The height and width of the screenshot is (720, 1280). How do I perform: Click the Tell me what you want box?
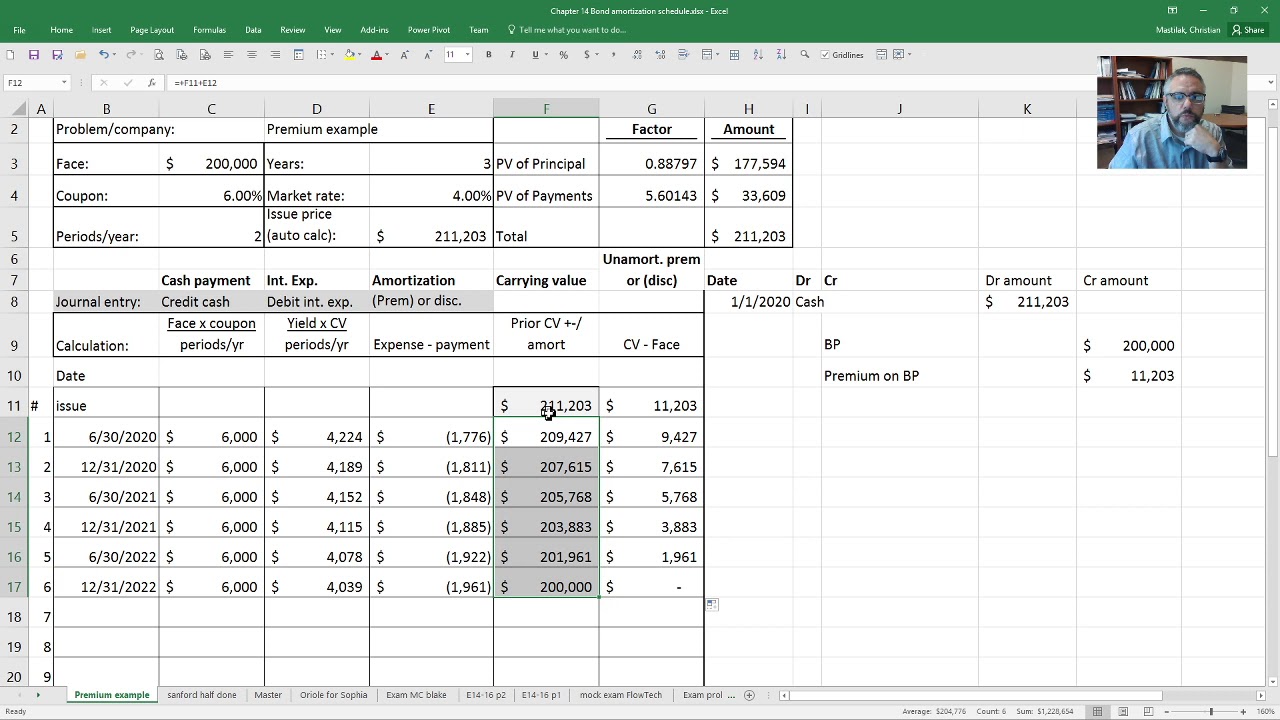coord(566,30)
